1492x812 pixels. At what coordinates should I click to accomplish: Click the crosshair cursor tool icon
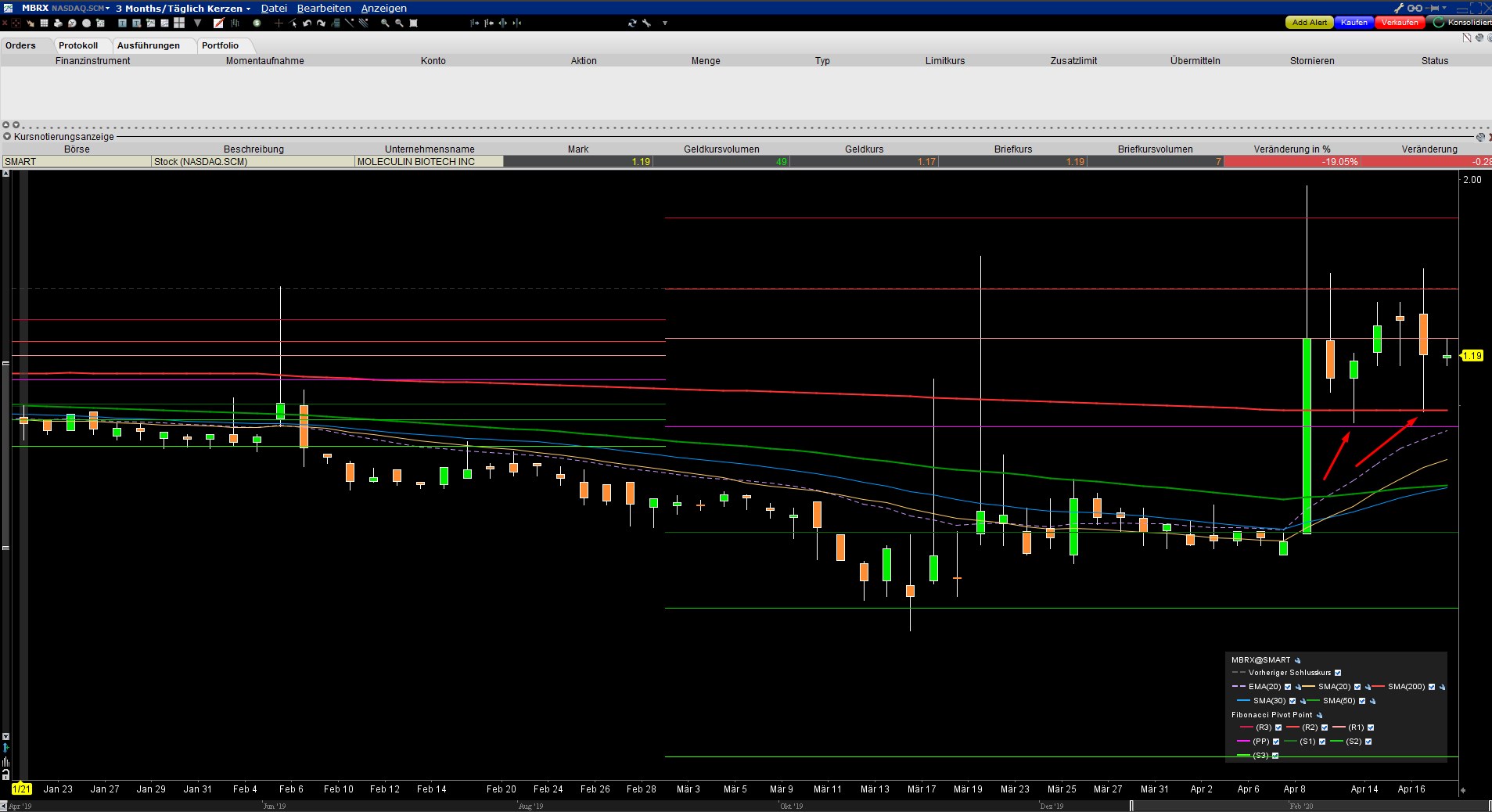279,23
